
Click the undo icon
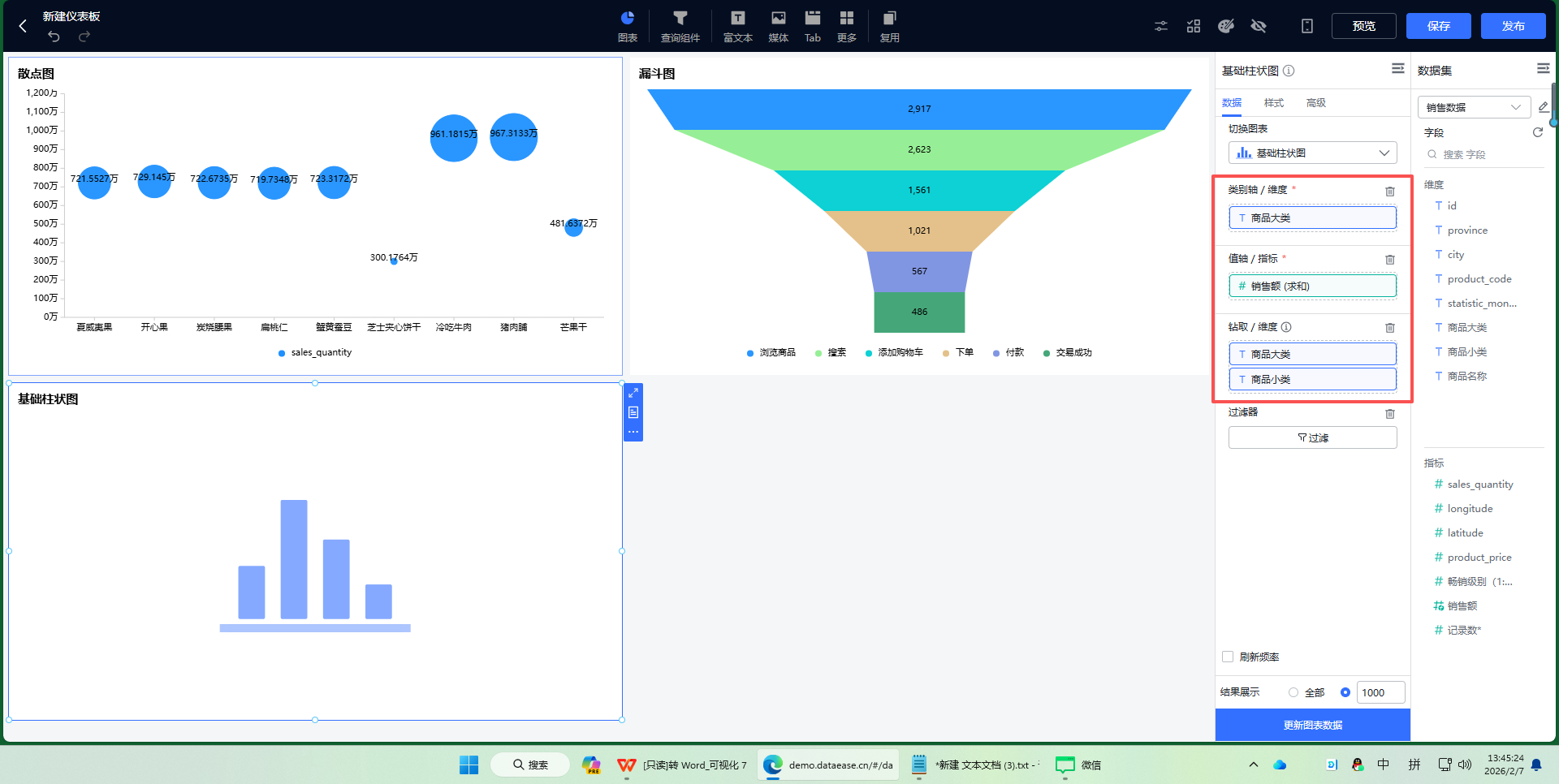tap(54, 37)
